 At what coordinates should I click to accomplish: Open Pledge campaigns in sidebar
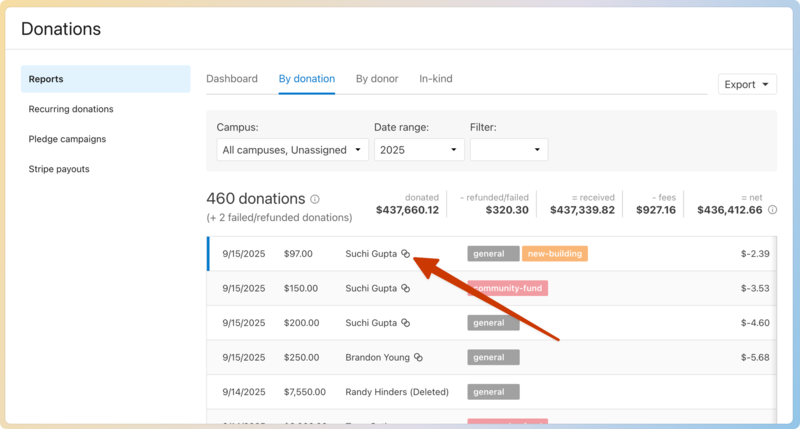tap(67, 139)
